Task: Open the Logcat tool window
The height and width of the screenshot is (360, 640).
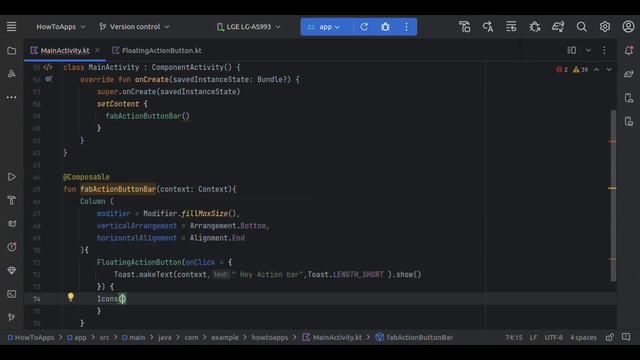Action: pyautogui.click(x=11, y=224)
